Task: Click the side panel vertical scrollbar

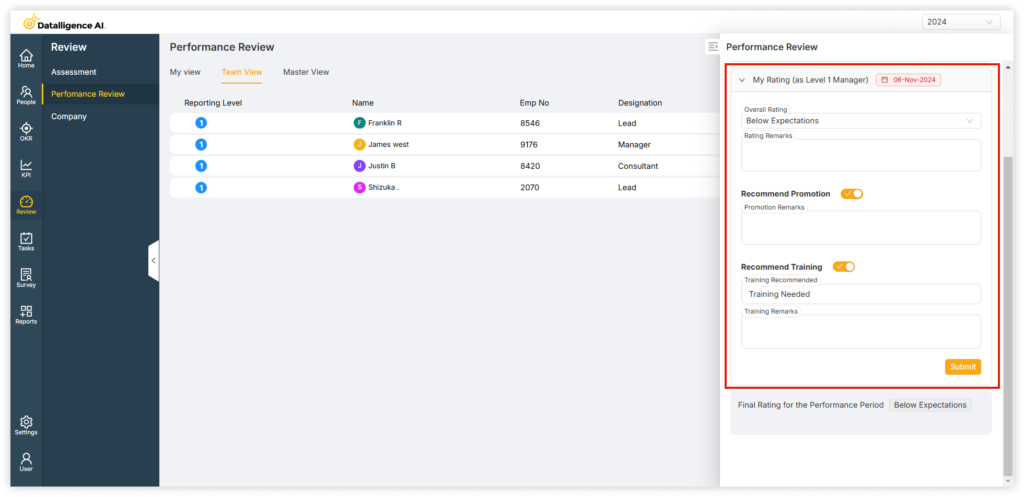Action: [1008, 316]
